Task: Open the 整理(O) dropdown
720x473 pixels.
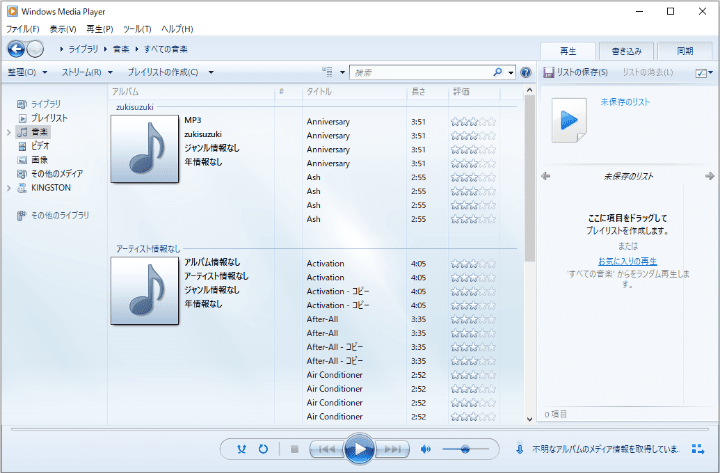Action: [x=27, y=72]
